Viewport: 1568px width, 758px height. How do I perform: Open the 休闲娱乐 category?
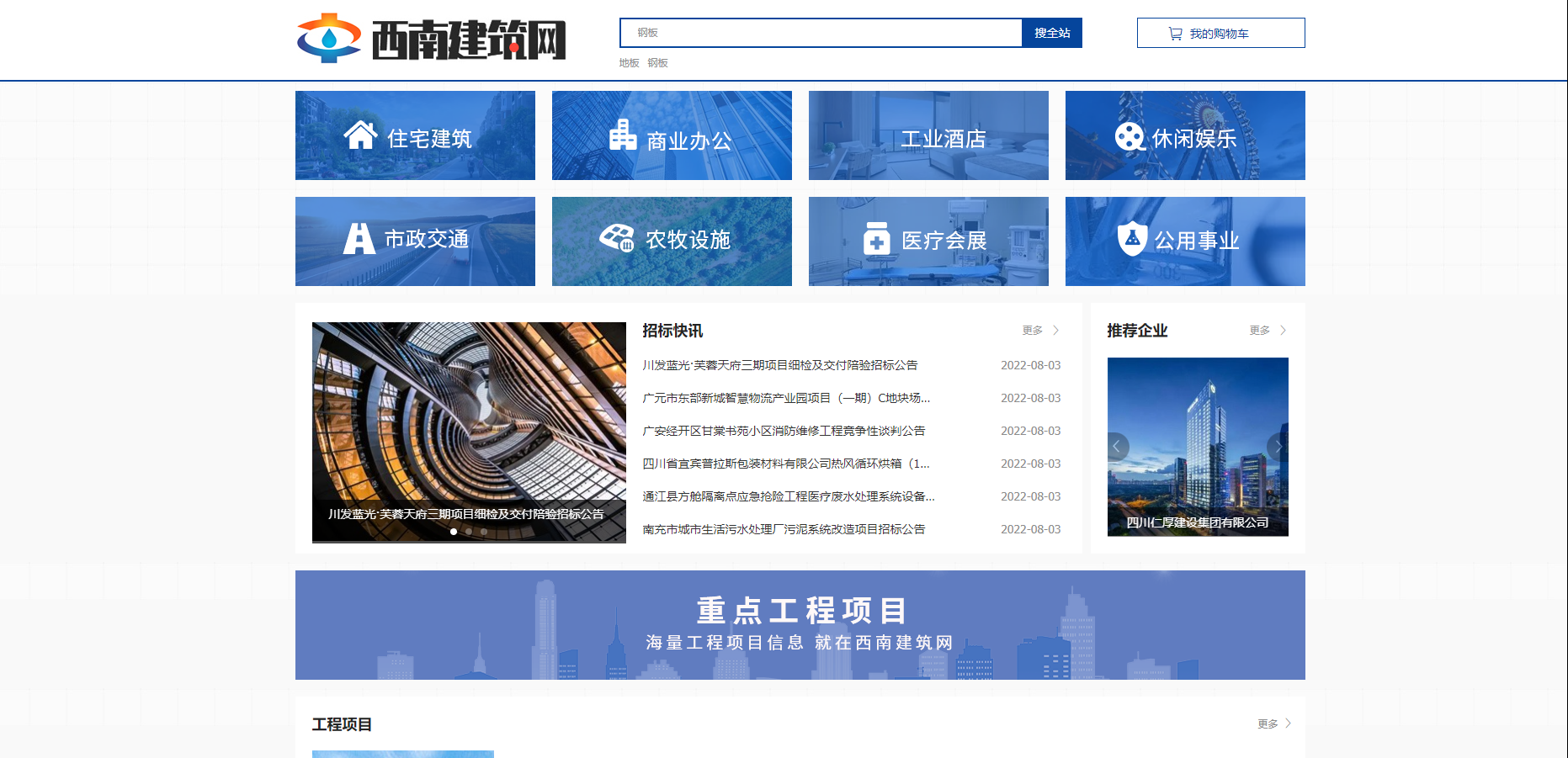pos(1185,135)
